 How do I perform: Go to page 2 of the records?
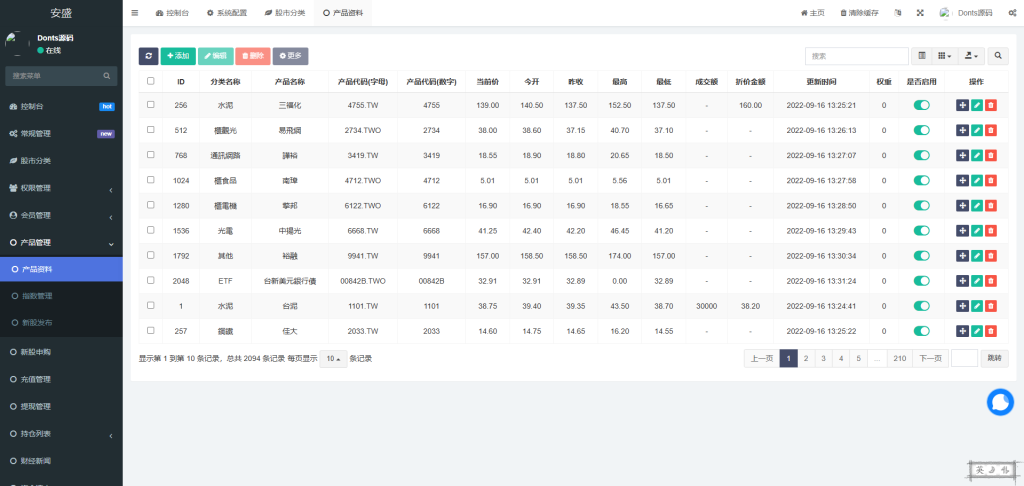tap(805, 358)
